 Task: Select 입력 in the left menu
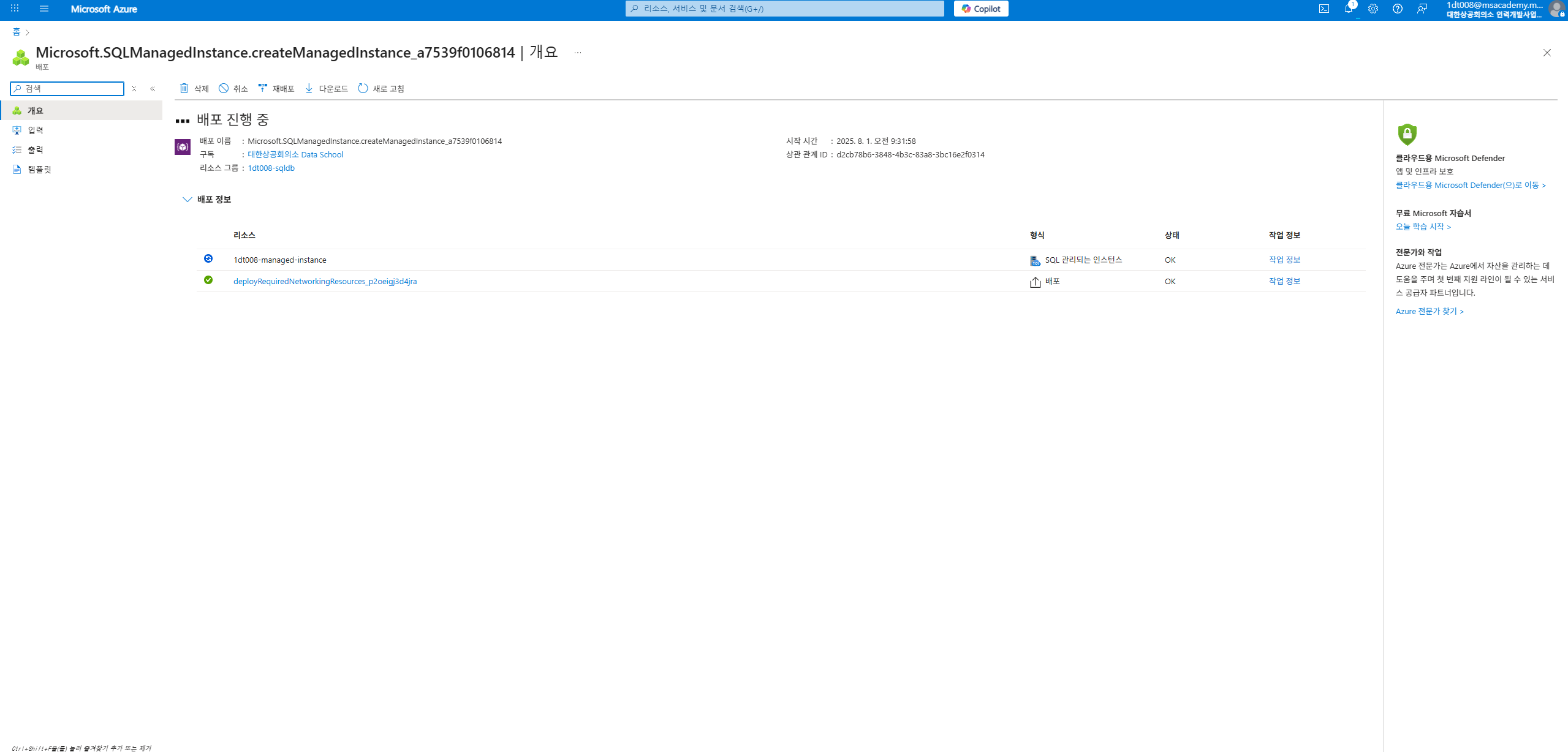(36, 130)
